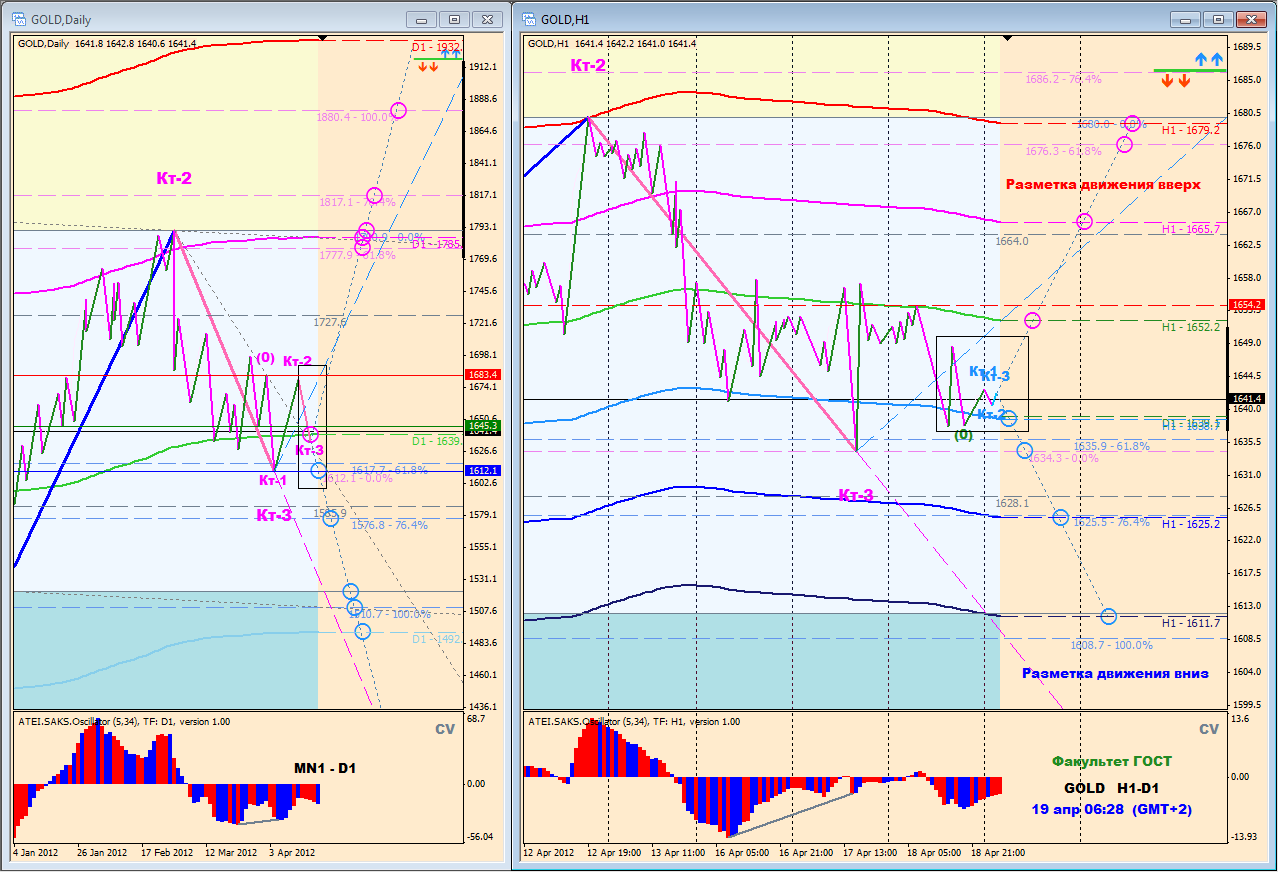Screen dimensions: 1278x872
Task: Click 'CV' label in Daily oscillator panel
Action: 445,729
